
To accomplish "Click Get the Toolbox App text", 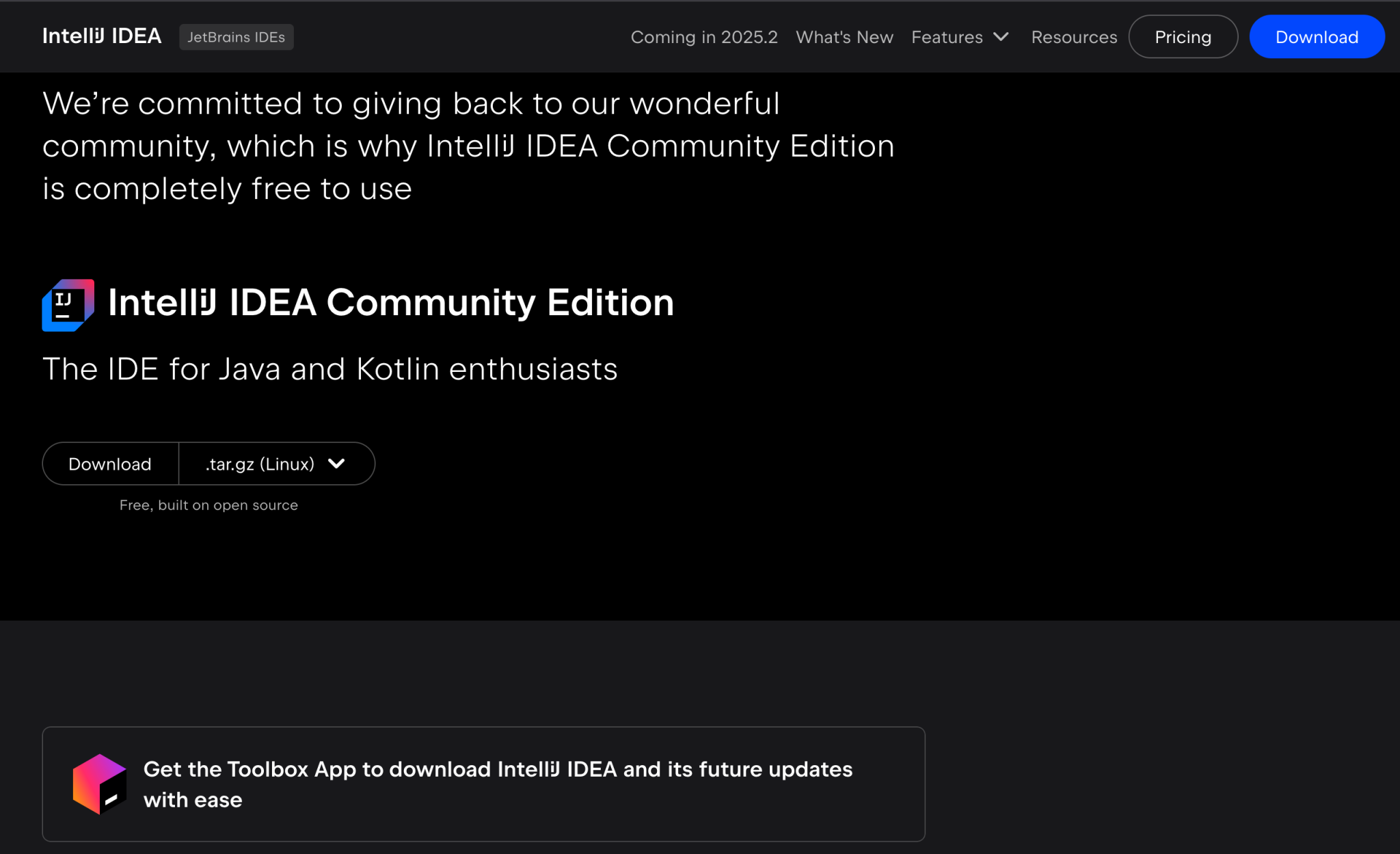I will (x=497, y=769).
